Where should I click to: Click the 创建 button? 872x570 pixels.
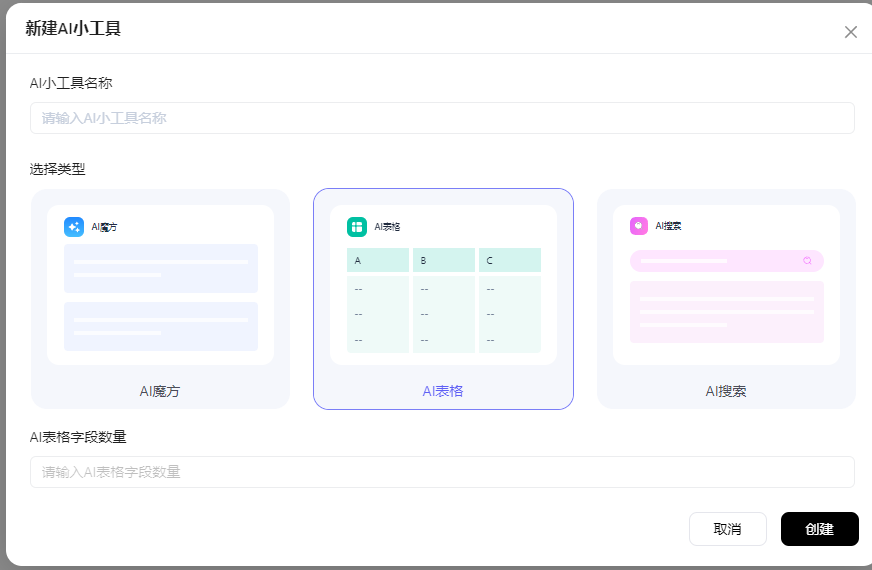[820, 529]
